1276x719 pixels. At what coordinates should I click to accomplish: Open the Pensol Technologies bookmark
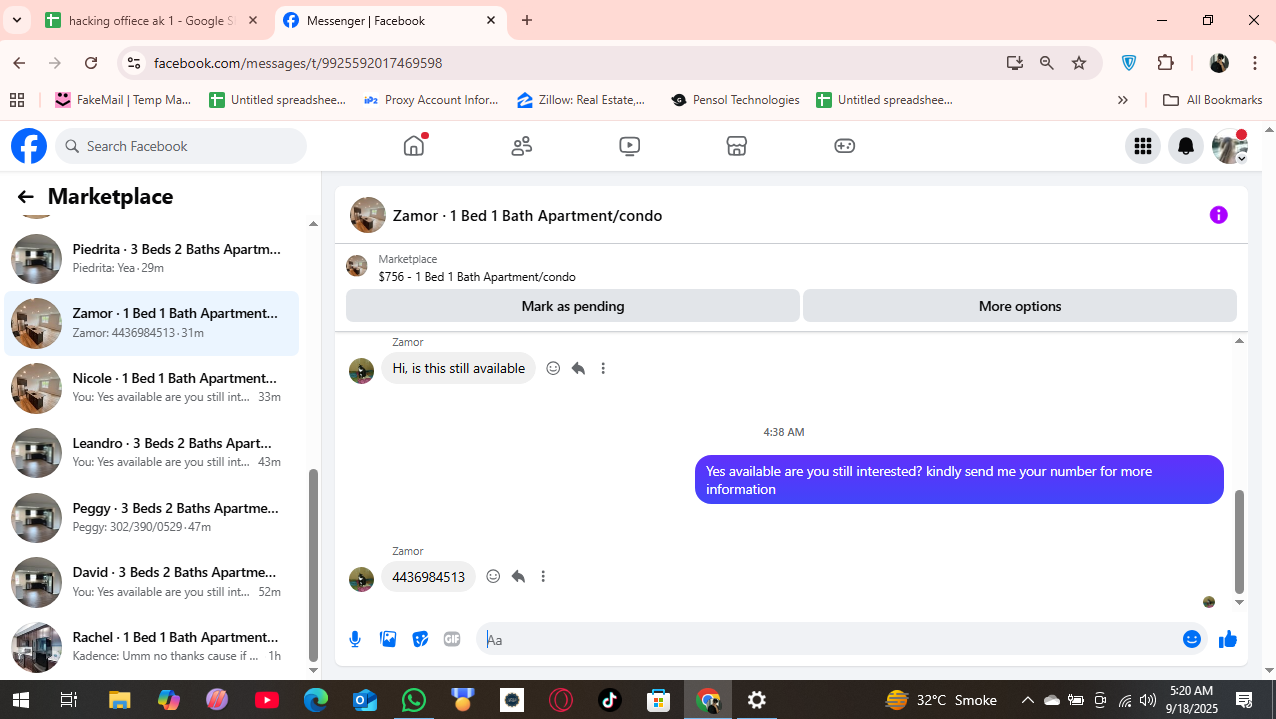[735, 100]
